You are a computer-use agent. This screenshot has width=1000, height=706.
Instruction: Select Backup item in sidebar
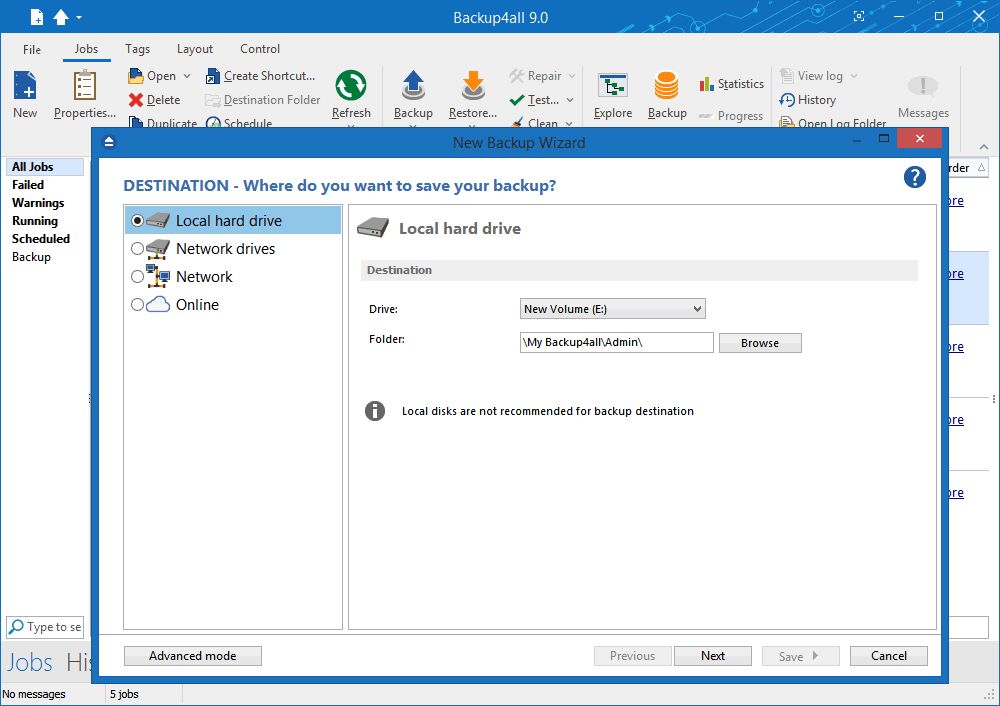click(31, 257)
